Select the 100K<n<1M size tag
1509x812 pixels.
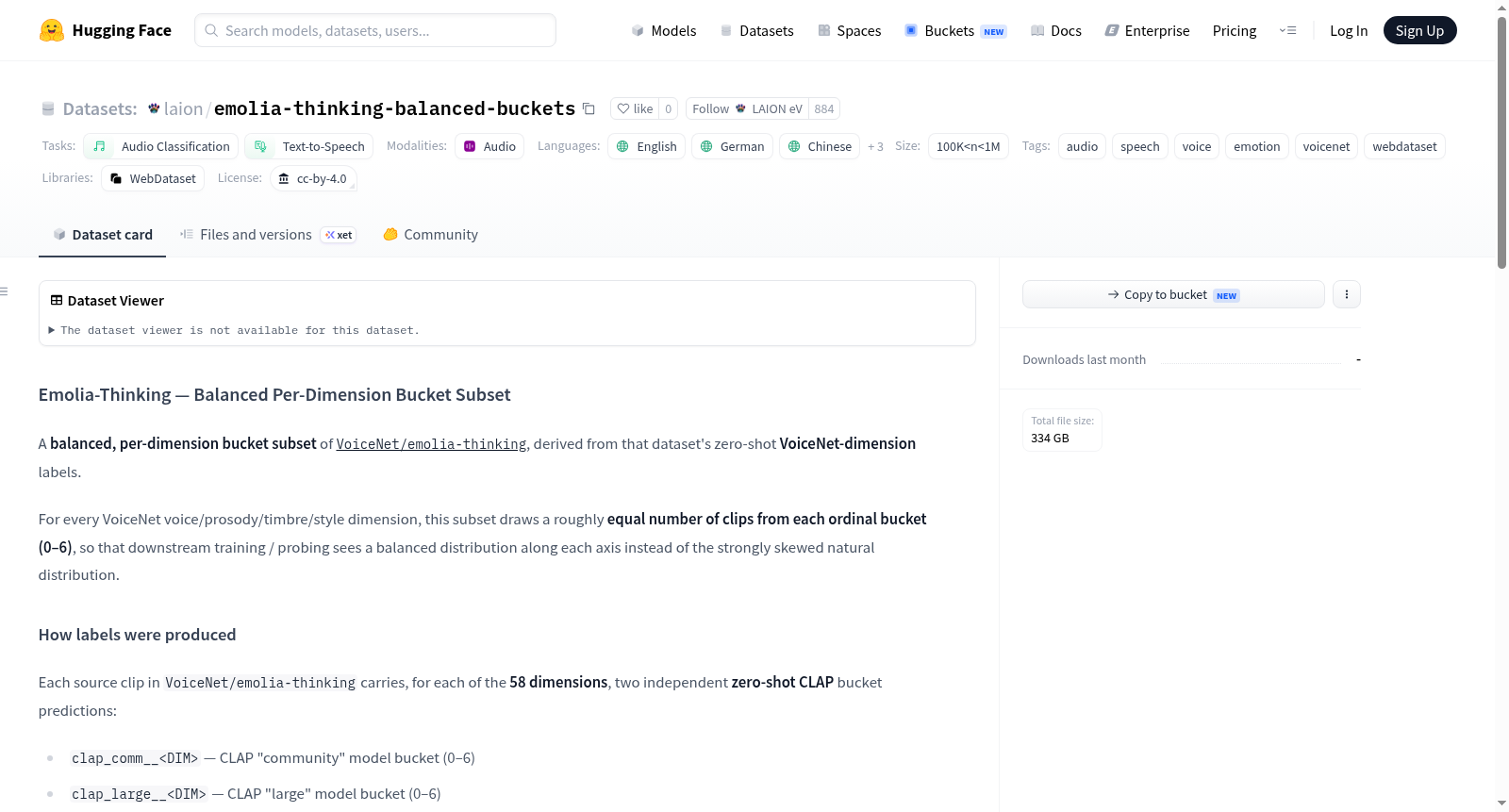(969, 146)
